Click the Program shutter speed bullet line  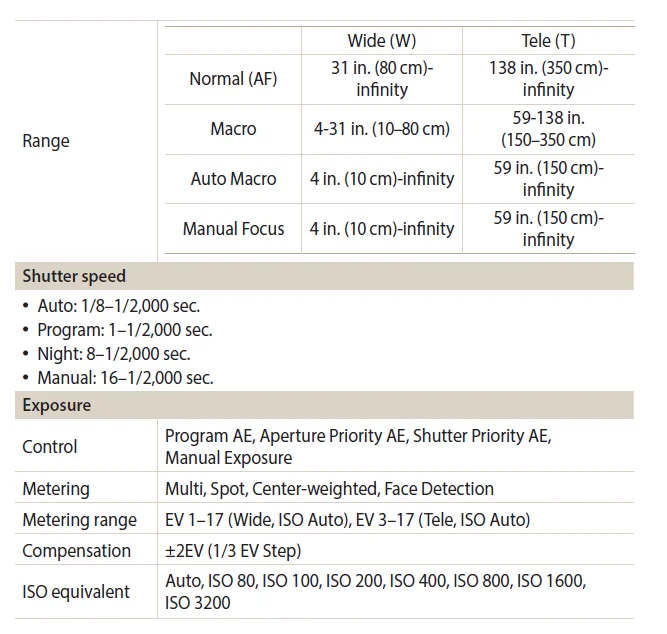(124, 330)
